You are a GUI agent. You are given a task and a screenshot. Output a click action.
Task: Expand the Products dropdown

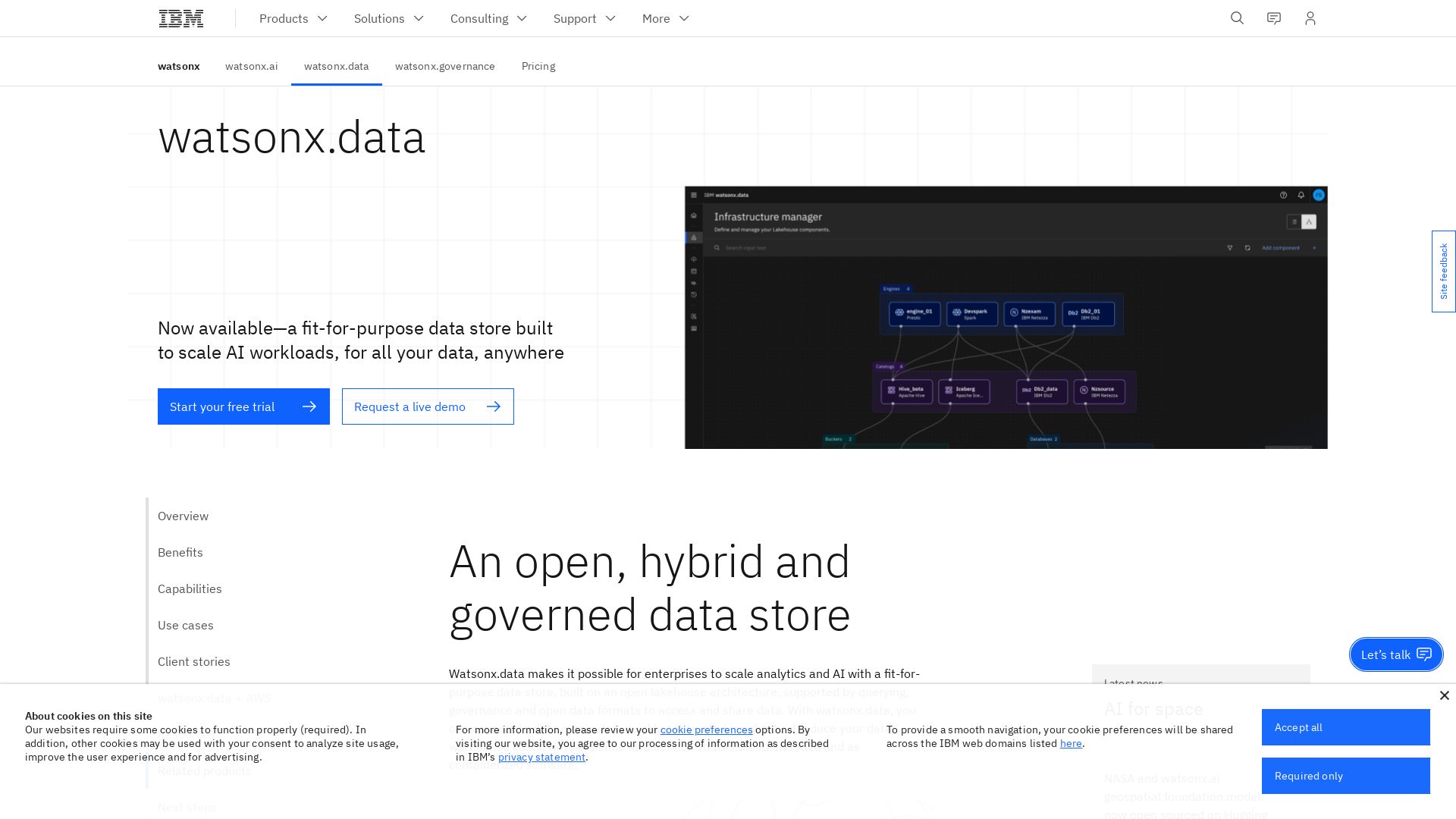pos(293,18)
